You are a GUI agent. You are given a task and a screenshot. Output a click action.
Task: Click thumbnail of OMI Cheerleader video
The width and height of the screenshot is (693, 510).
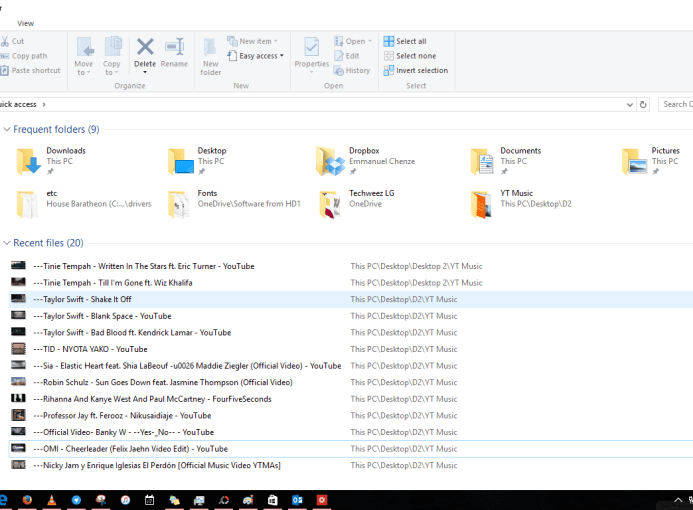click(x=18, y=448)
